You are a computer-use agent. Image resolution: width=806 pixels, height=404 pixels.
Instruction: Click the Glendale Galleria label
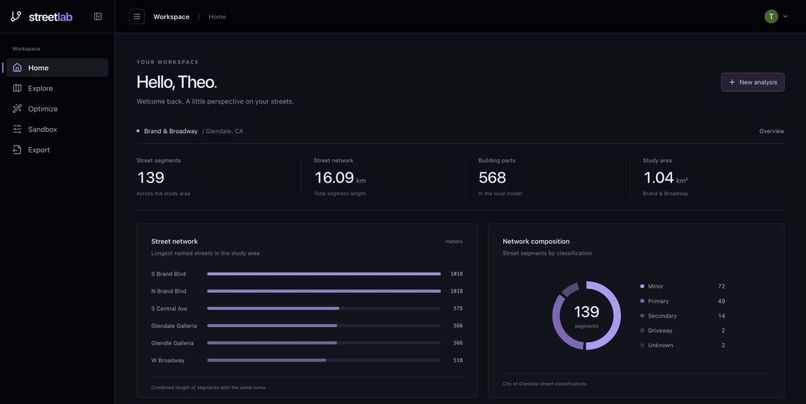(x=174, y=326)
